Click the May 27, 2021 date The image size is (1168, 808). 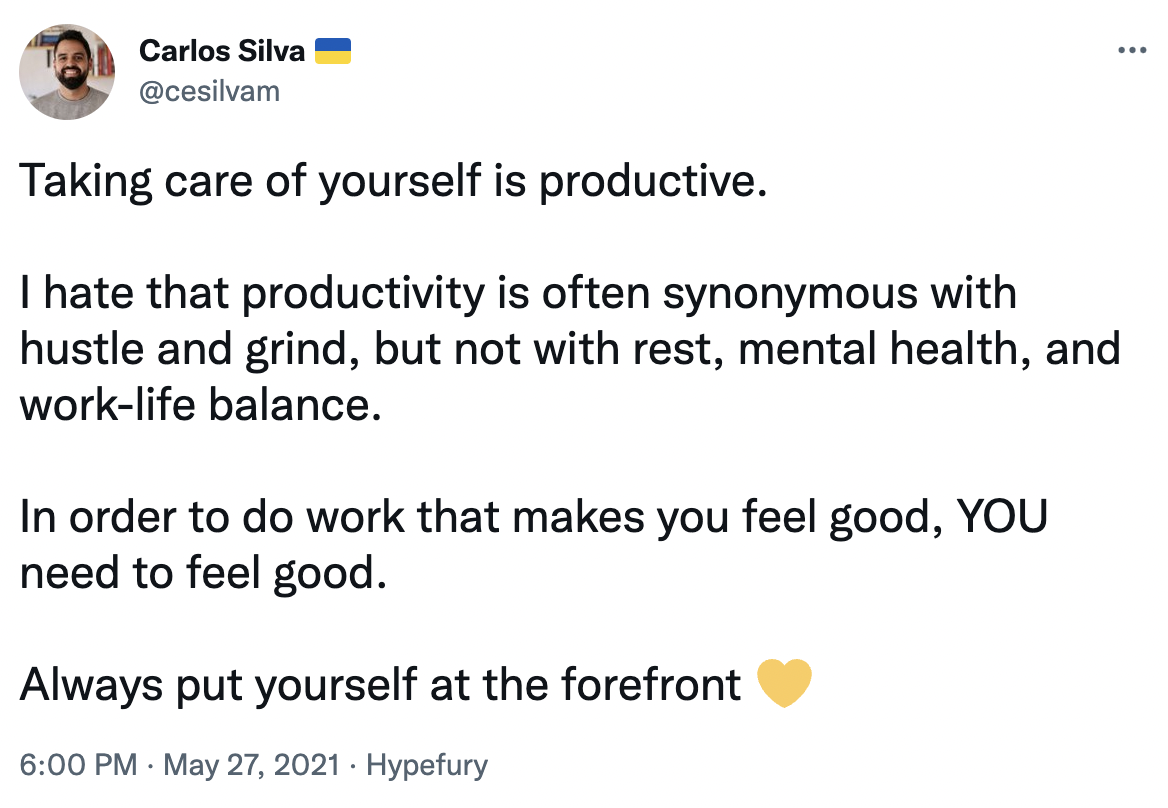click(251, 765)
